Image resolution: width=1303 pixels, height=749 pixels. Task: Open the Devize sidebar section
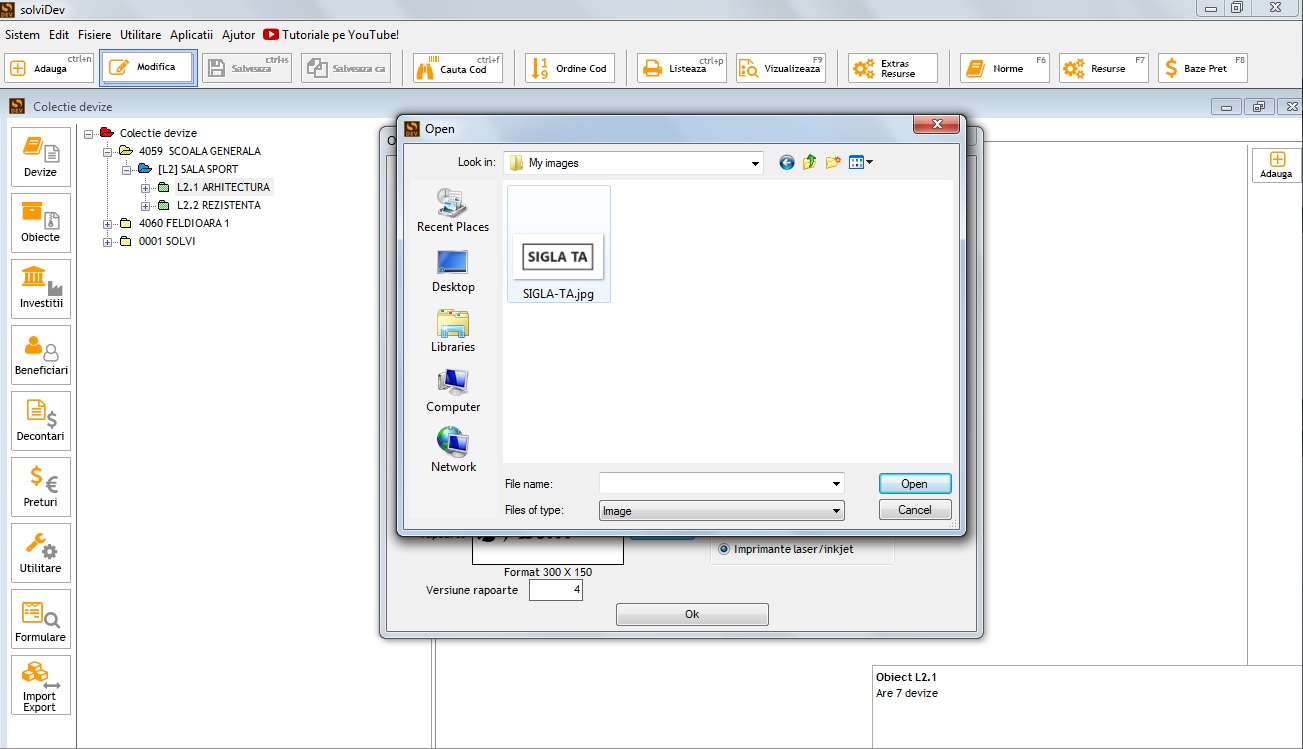click(41, 157)
